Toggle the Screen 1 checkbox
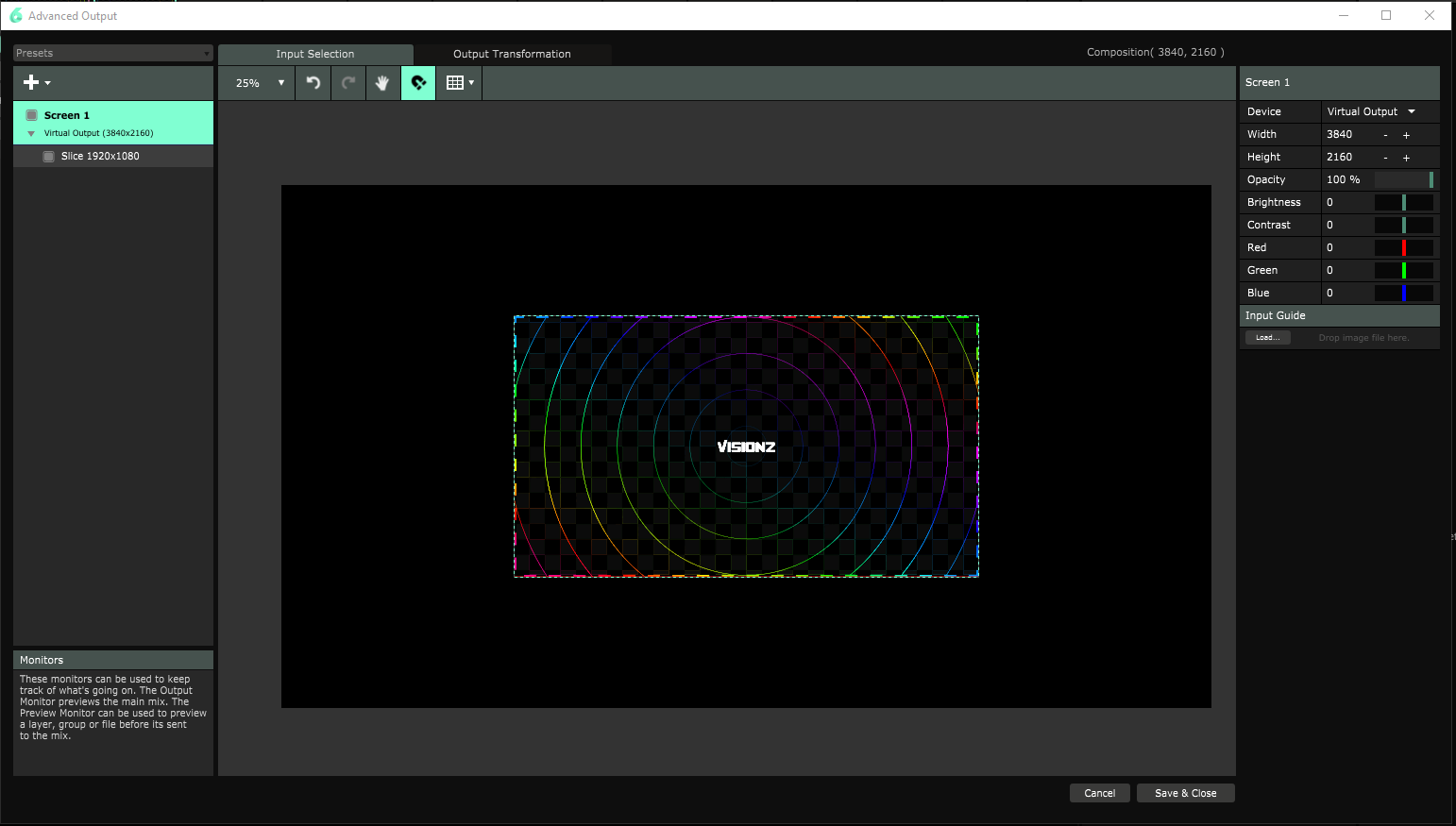Screen dimensions: 1456x826 pos(32,115)
